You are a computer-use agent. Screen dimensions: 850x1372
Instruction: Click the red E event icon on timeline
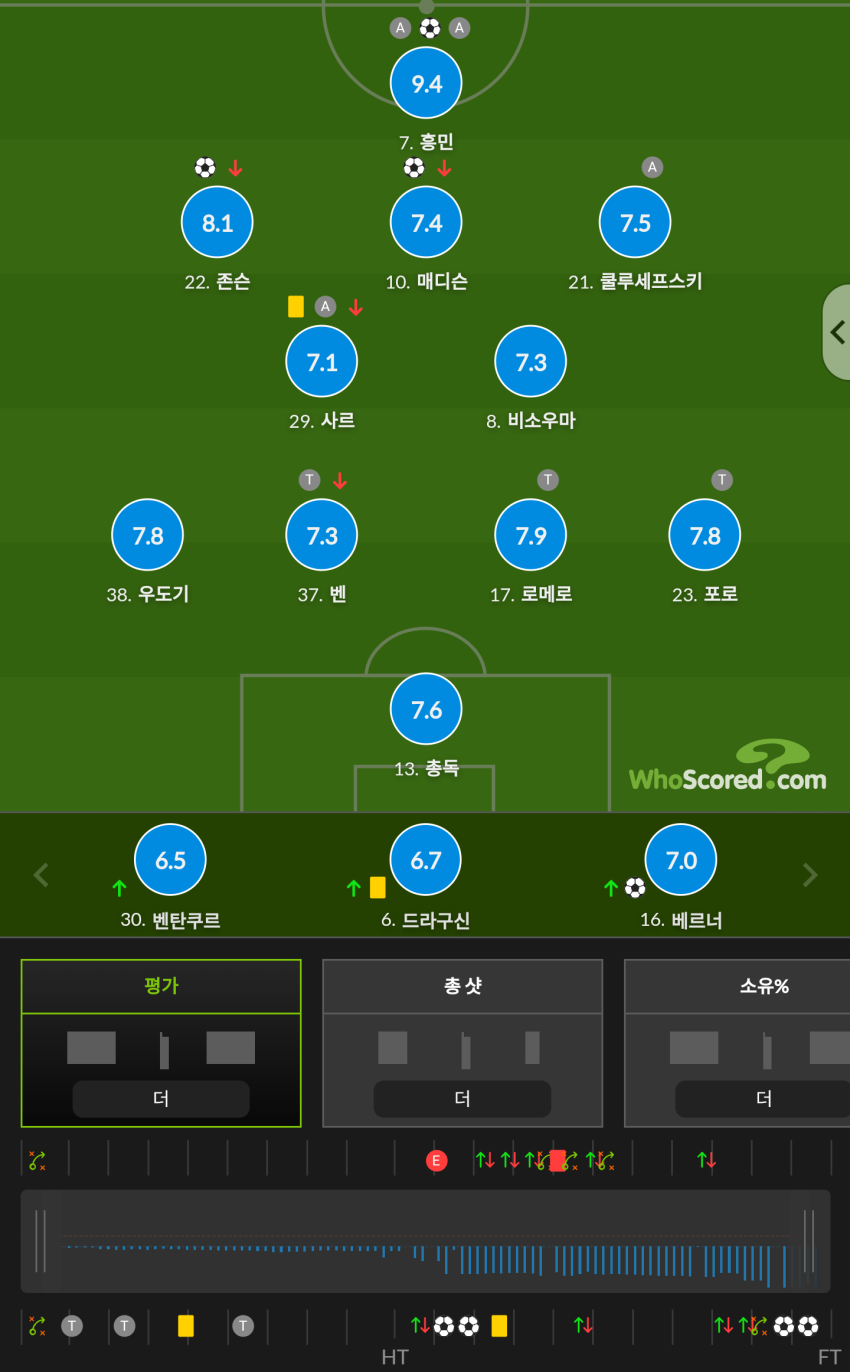[x=436, y=1161]
